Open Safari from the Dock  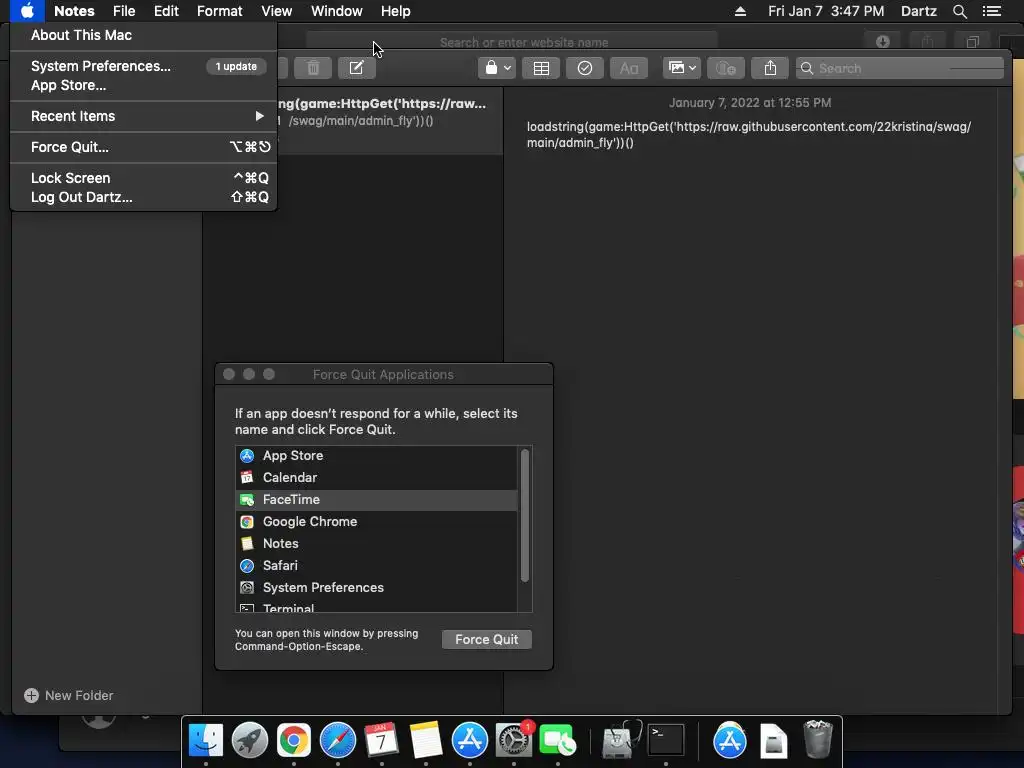338,741
